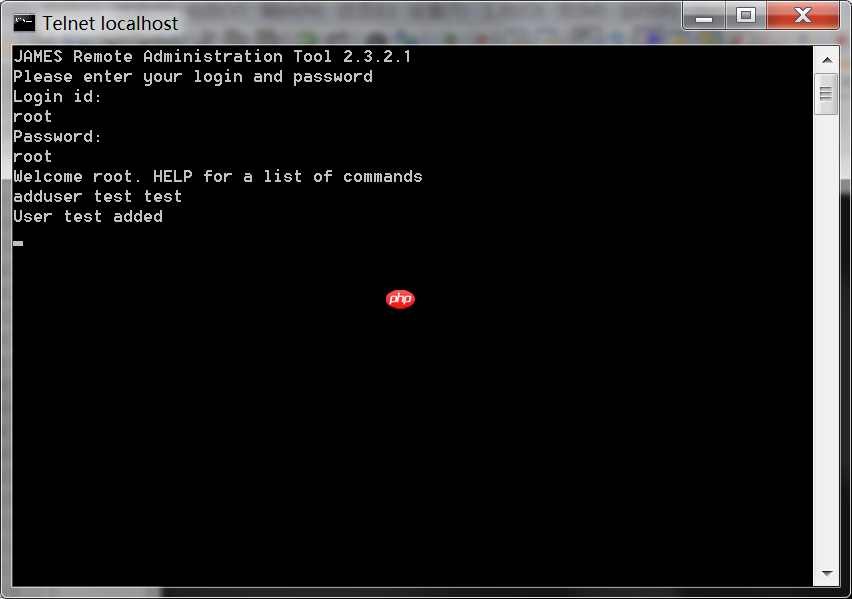The height and width of the screenshot is (599, 852).
Task: Click the blinking terminal cursor
Action: [x=18, y=243]
